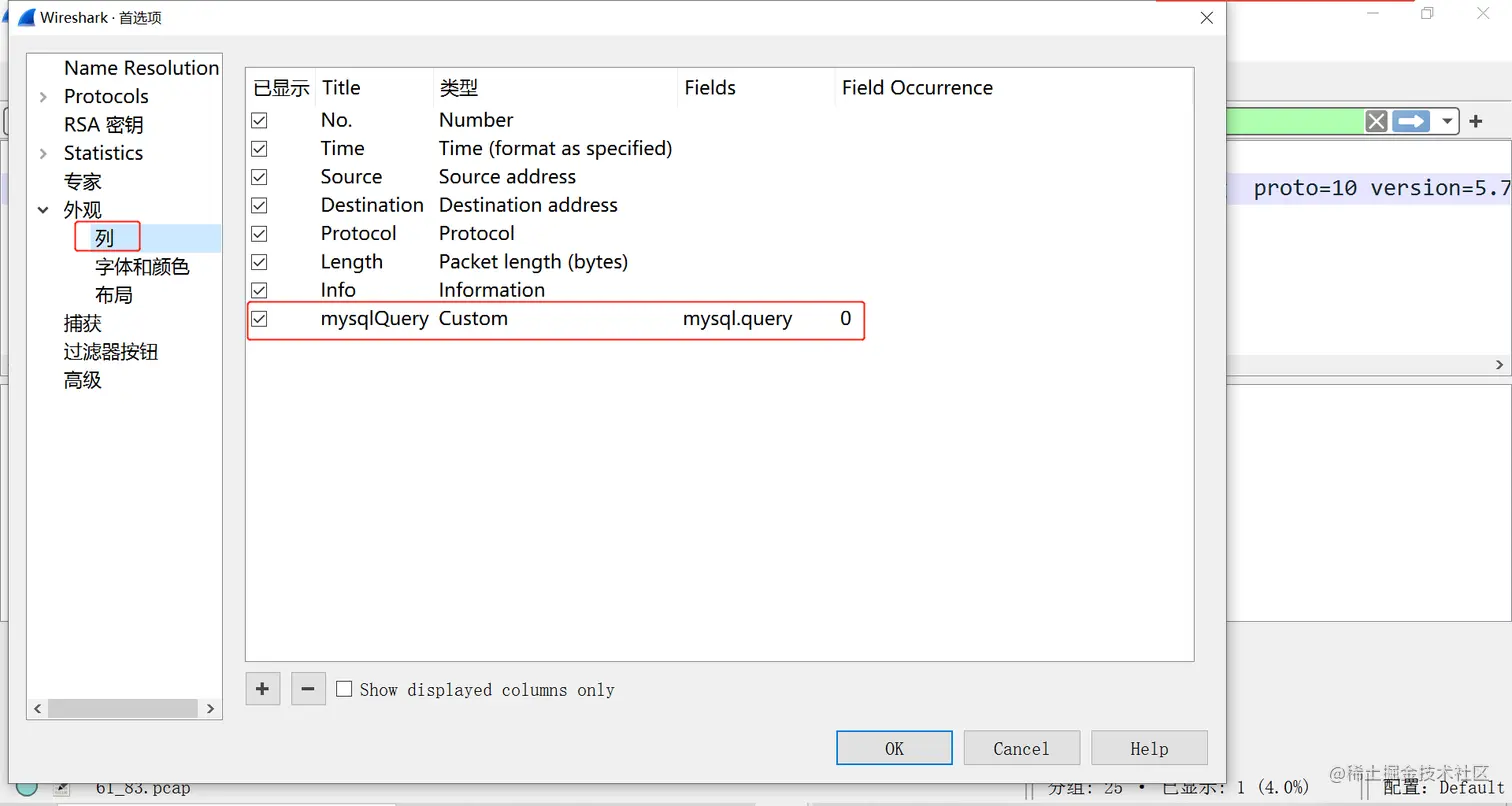Select the Length title cell
This screenshot has width=1512, height=806.
tap(351, 262)
